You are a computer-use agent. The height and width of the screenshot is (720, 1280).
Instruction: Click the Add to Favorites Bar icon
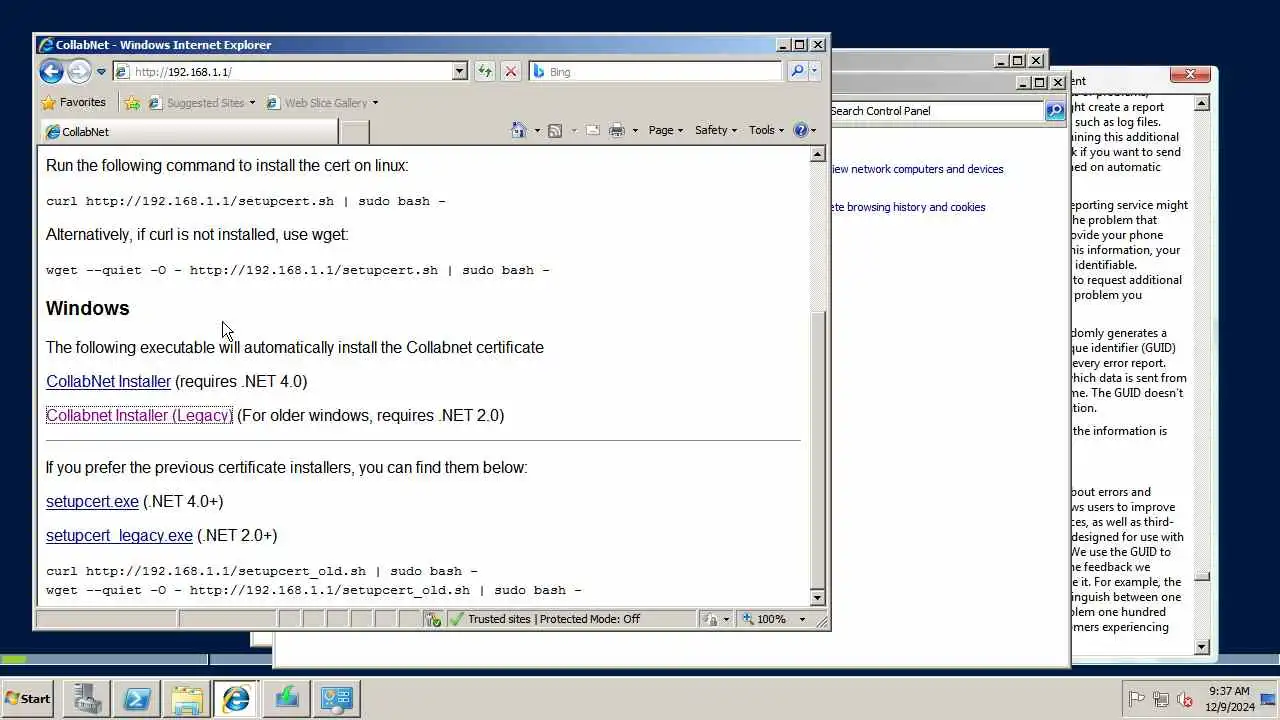click(132, 103)
